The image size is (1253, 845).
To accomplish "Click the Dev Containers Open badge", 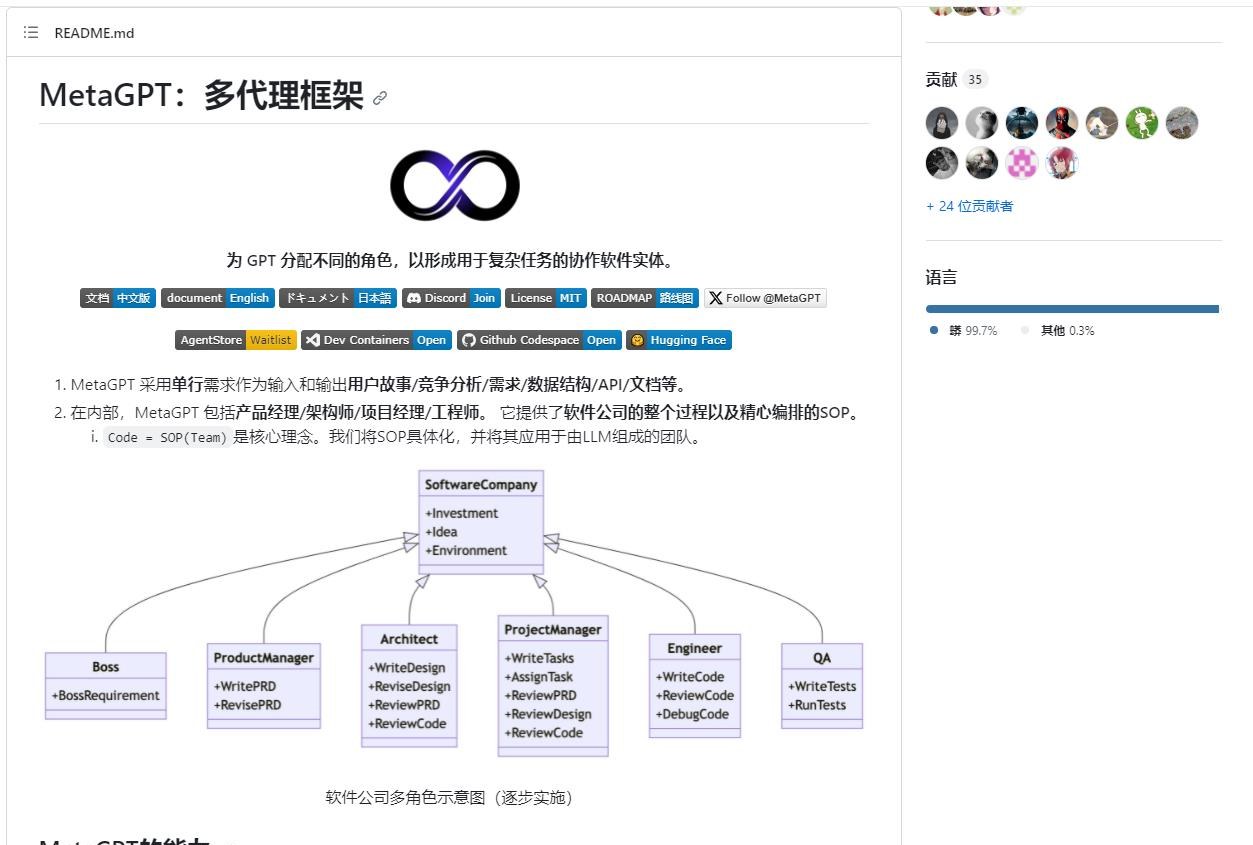I will 376,340.
